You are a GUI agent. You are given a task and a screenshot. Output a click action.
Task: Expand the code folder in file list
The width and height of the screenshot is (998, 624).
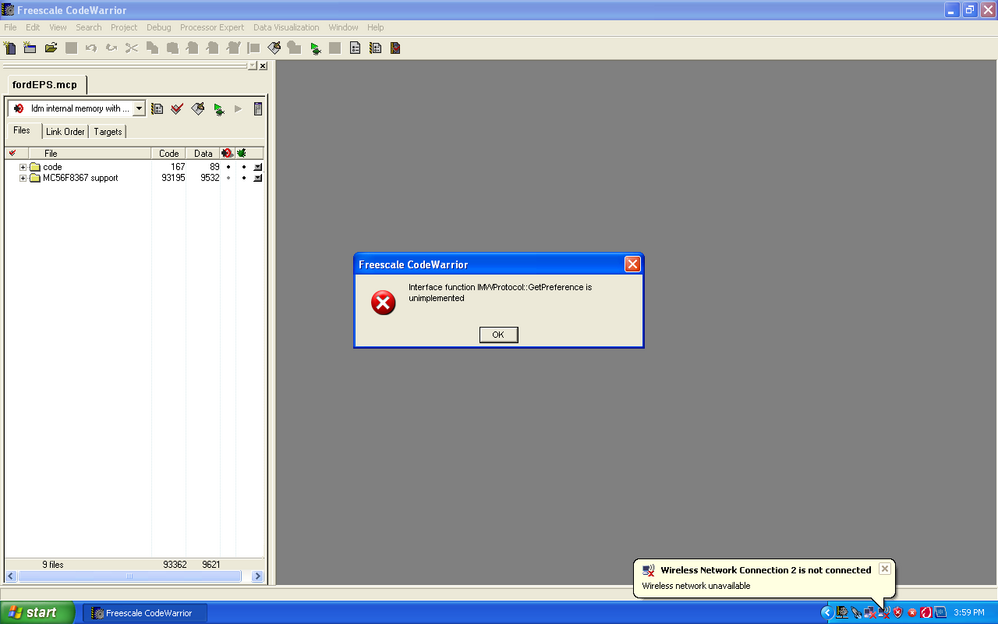[22, 165]
